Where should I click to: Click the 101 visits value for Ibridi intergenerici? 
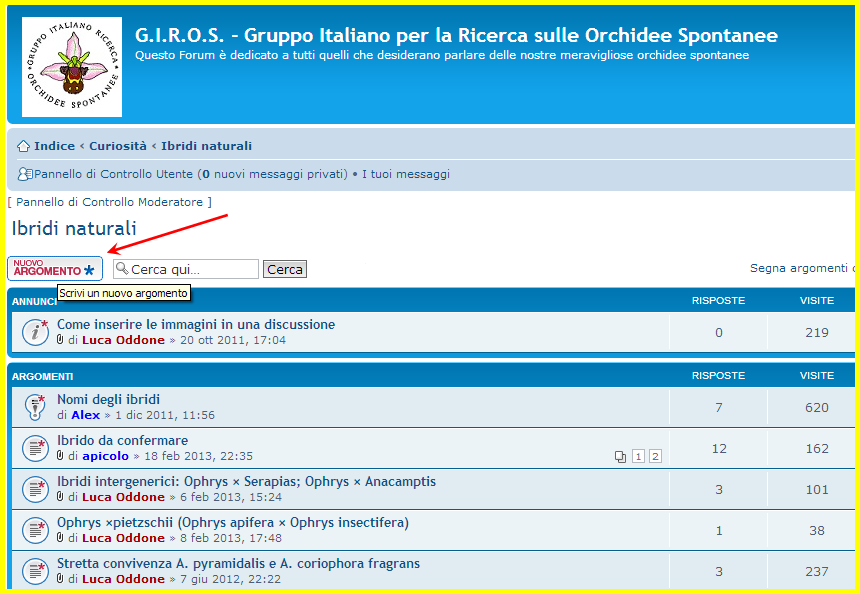(817, 489)
